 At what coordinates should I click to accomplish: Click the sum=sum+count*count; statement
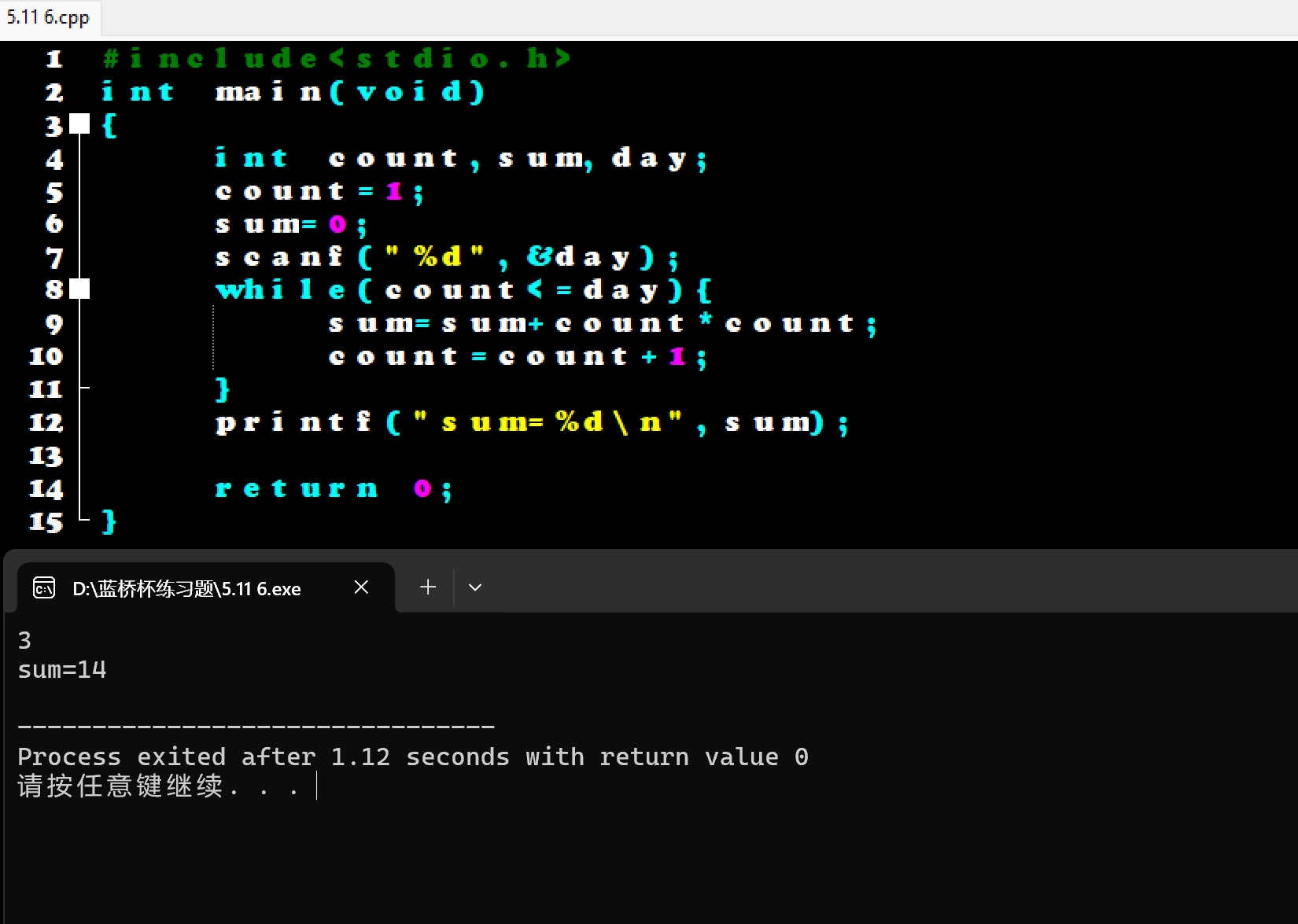(x=603, y=323)
